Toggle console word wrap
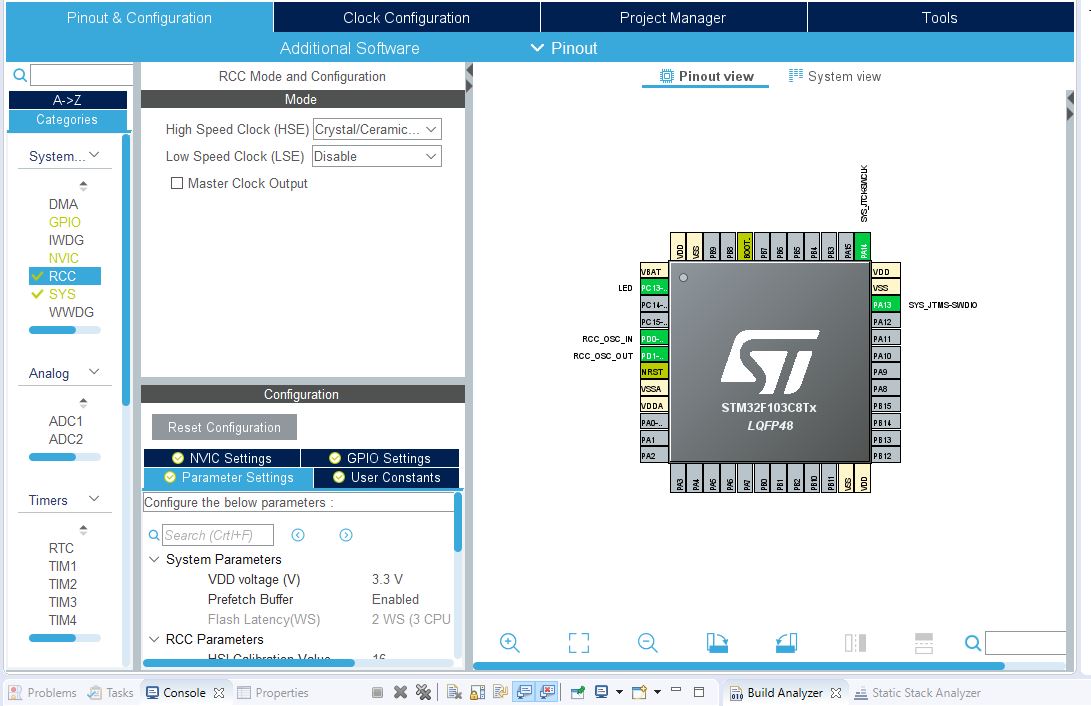The width and height of the screenshot is (1091, 706). click(x=500, y=692)
